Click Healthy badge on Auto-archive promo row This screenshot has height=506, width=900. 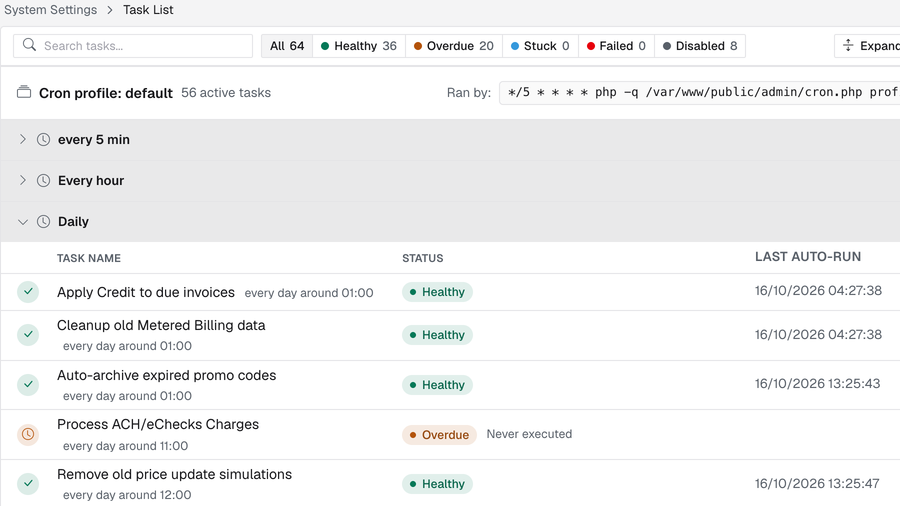click(437, 385)
